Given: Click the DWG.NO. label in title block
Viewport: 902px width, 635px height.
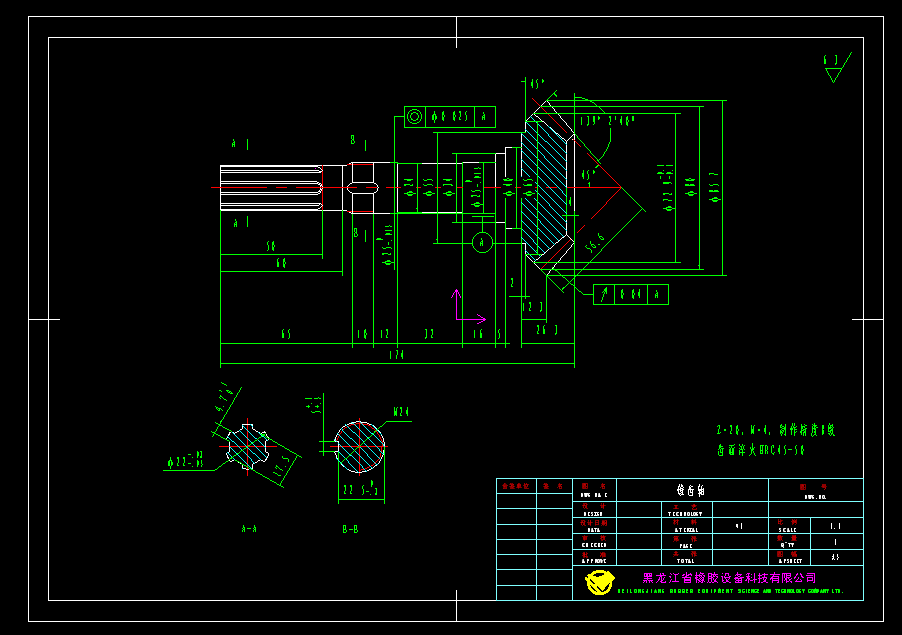Looking at the screenshot, I should tap(815, 497).
